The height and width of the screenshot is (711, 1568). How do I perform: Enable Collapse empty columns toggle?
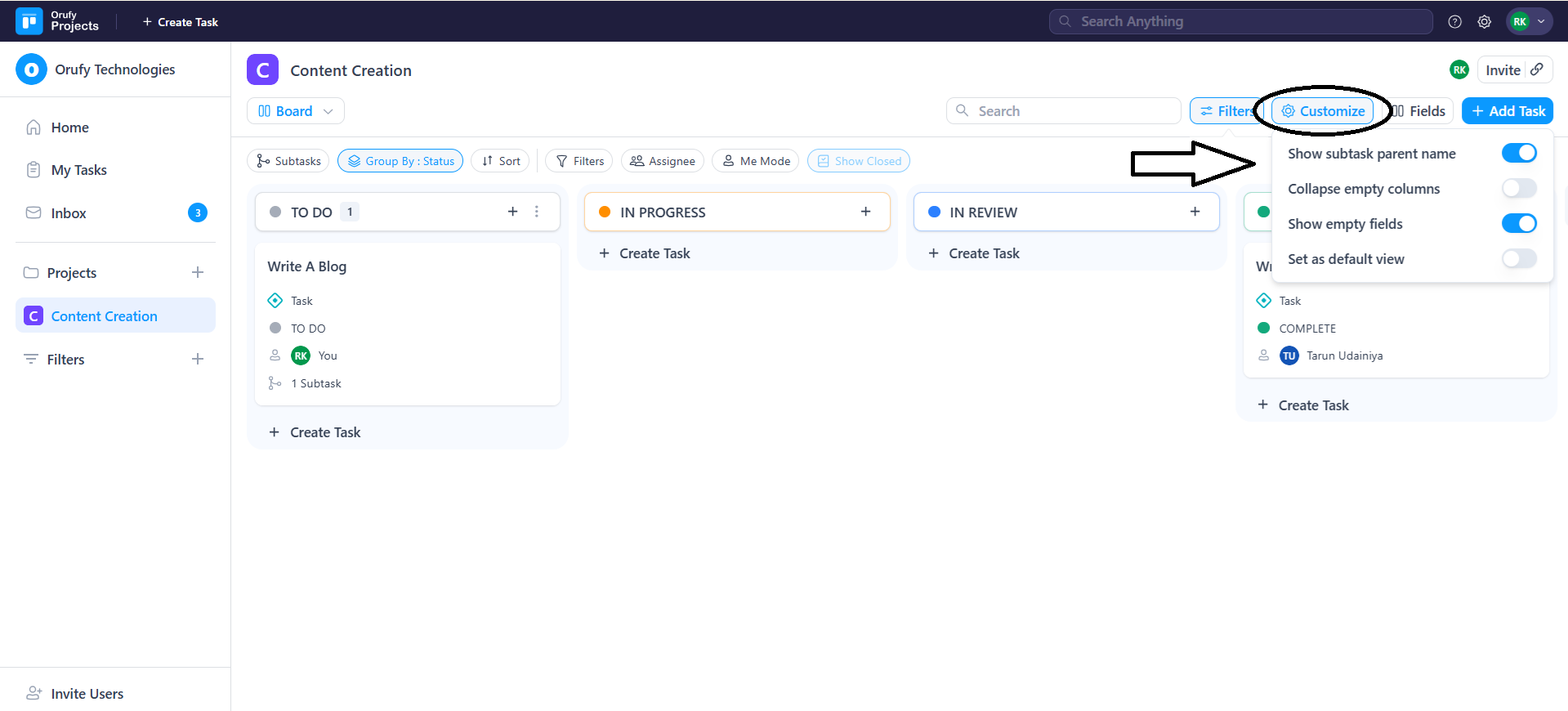tap(1518, 188)
